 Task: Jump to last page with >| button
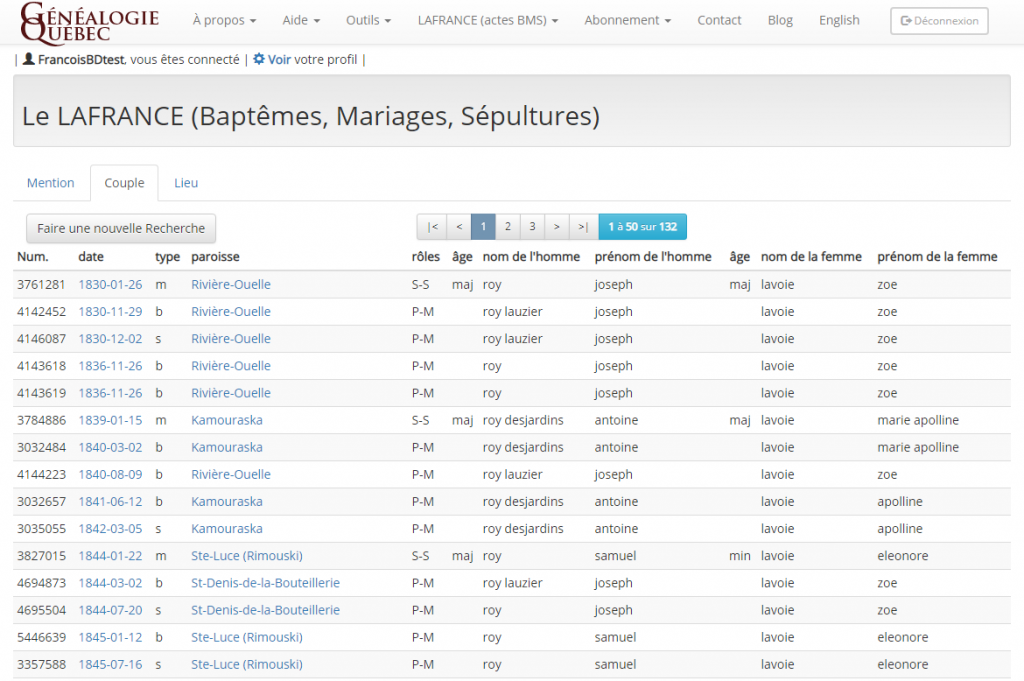[x=583, y=227]
